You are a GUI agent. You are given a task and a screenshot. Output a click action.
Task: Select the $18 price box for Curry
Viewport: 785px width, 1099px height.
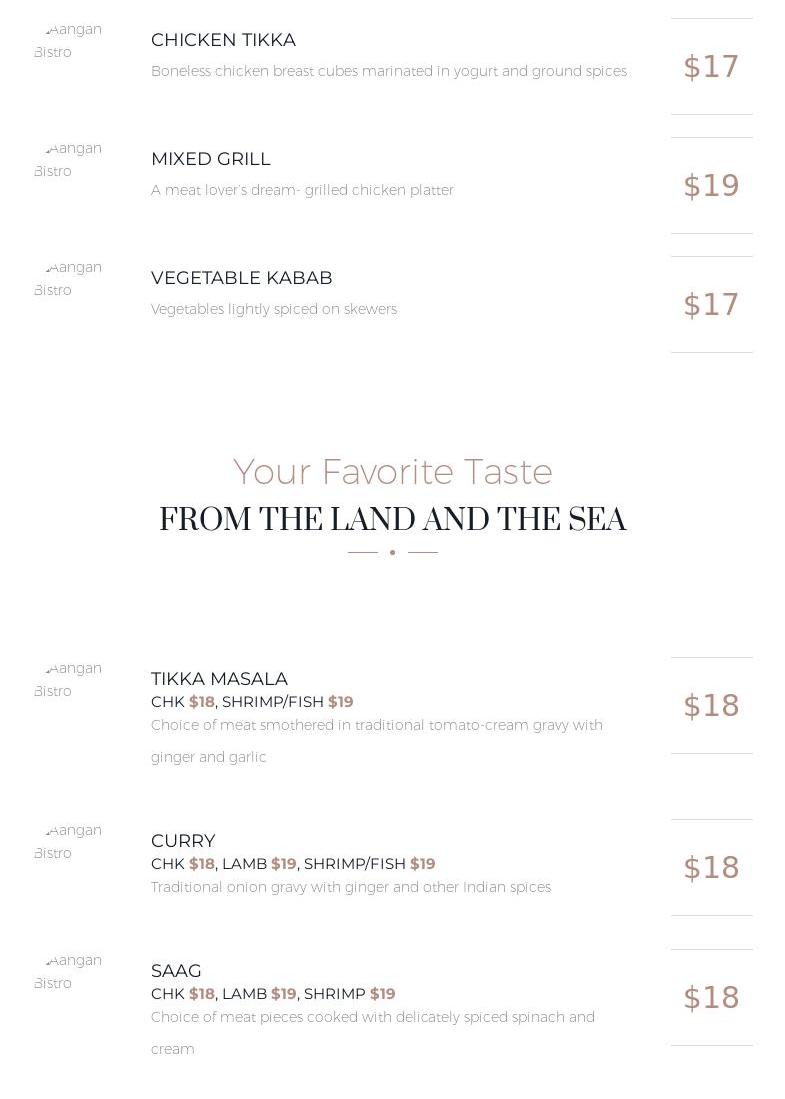(711, 868)
